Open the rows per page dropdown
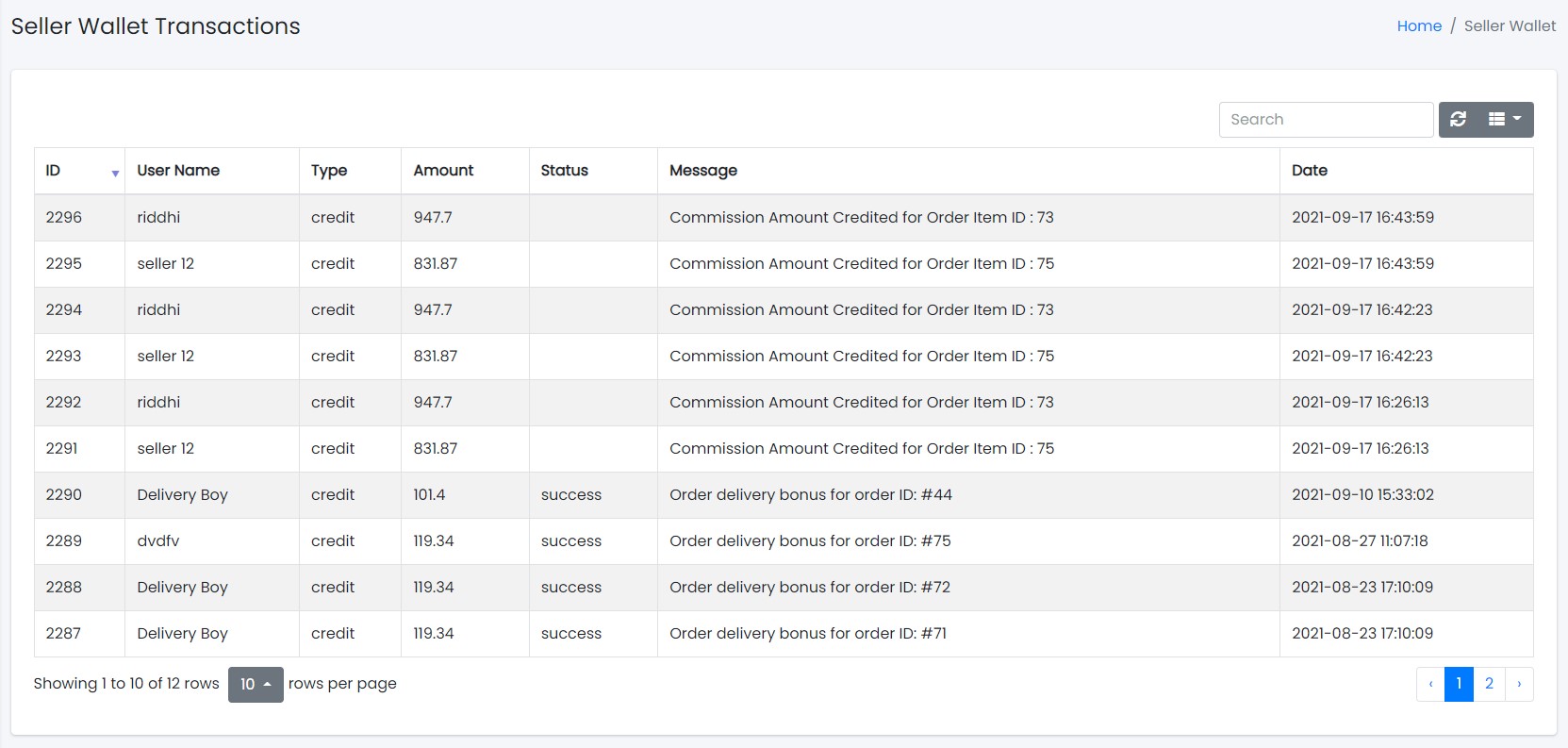 point(256,684)
